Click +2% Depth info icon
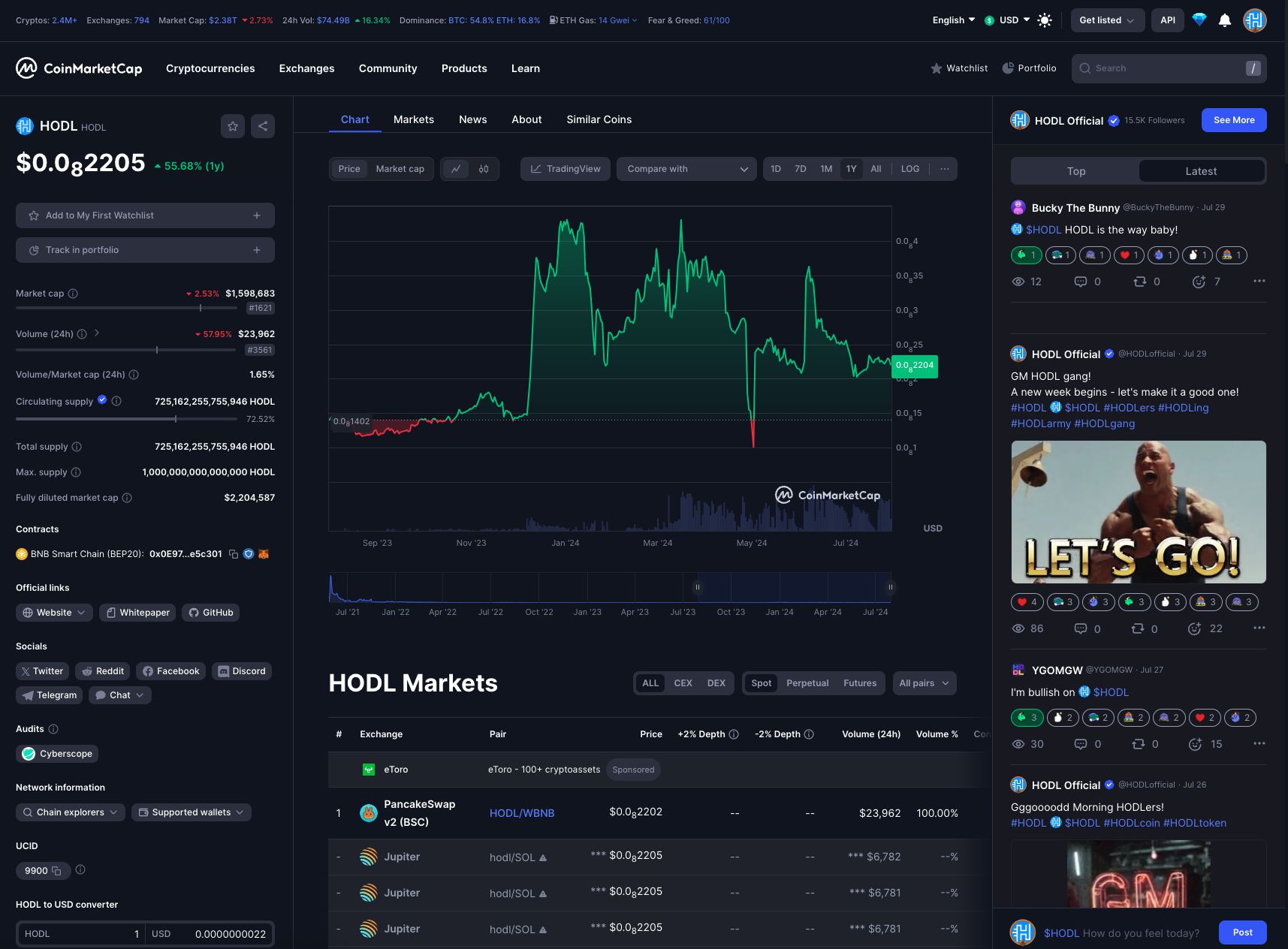 (x=734, y=734)
